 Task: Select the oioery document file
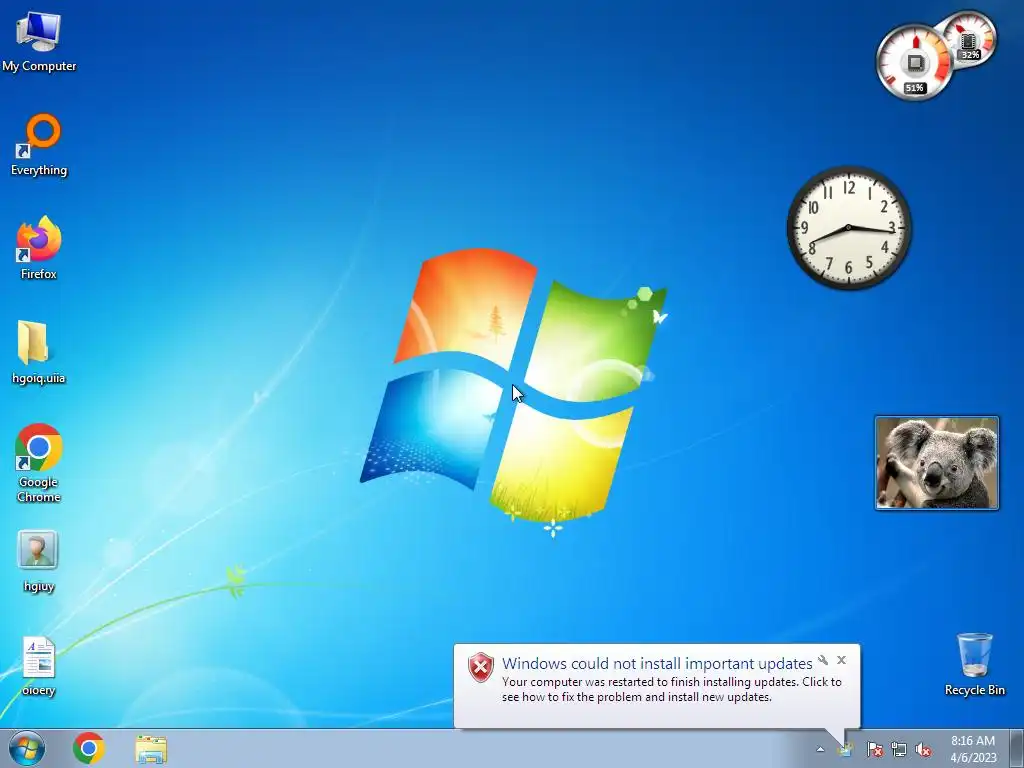pyautogui.click(x=39, y=666)
